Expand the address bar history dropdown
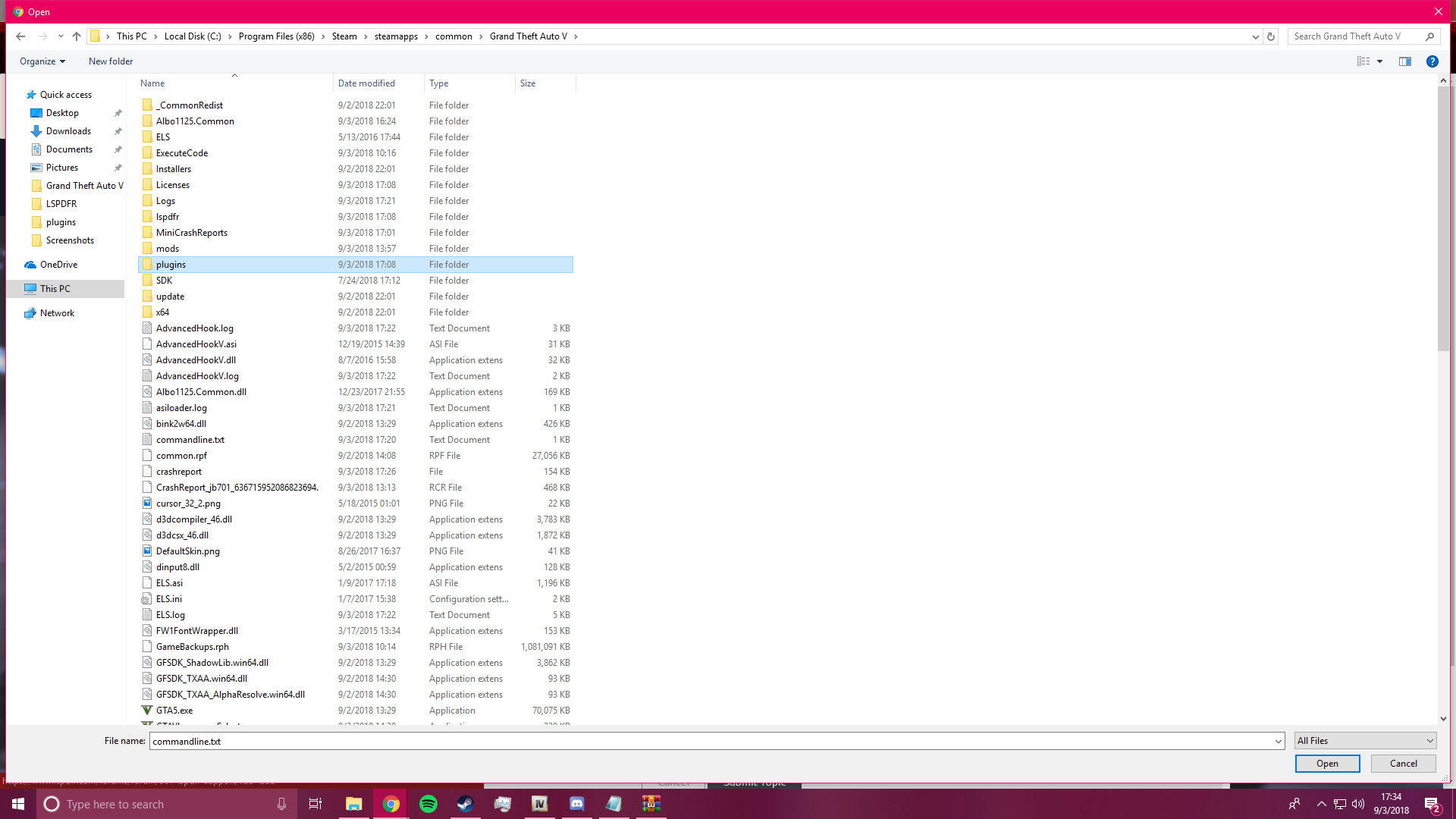1456x819 pixels. (x=1255, y=36)
